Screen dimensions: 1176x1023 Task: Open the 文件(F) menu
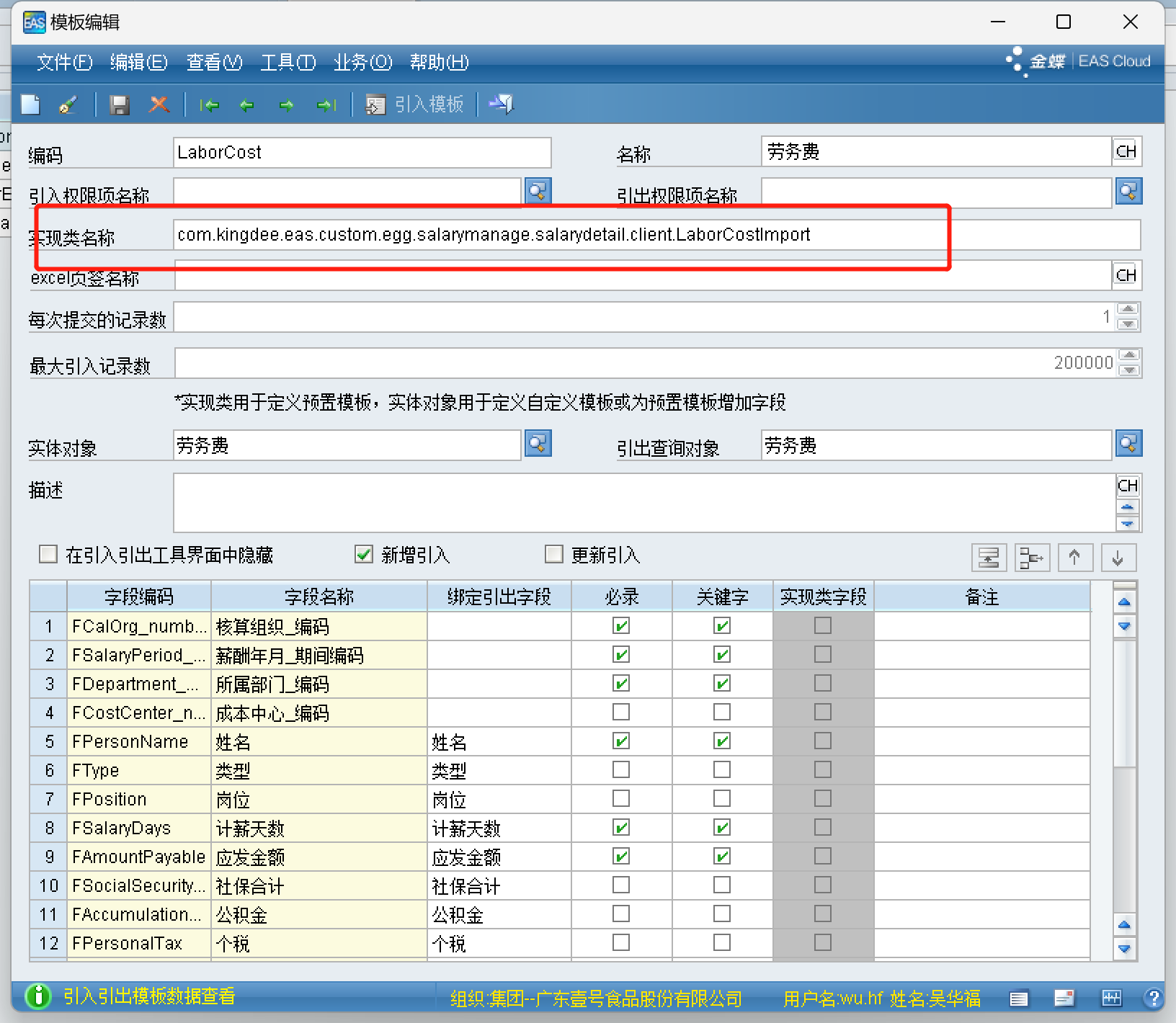tap(64, 62)
